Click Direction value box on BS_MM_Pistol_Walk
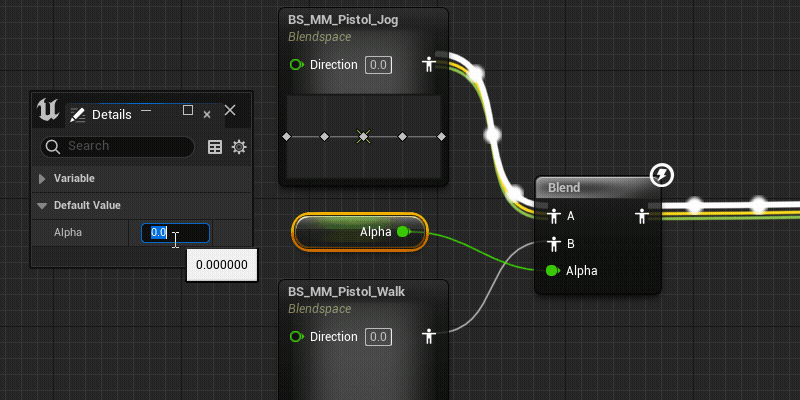The height and width of the screenshot is (400, 800). (379, 337)
